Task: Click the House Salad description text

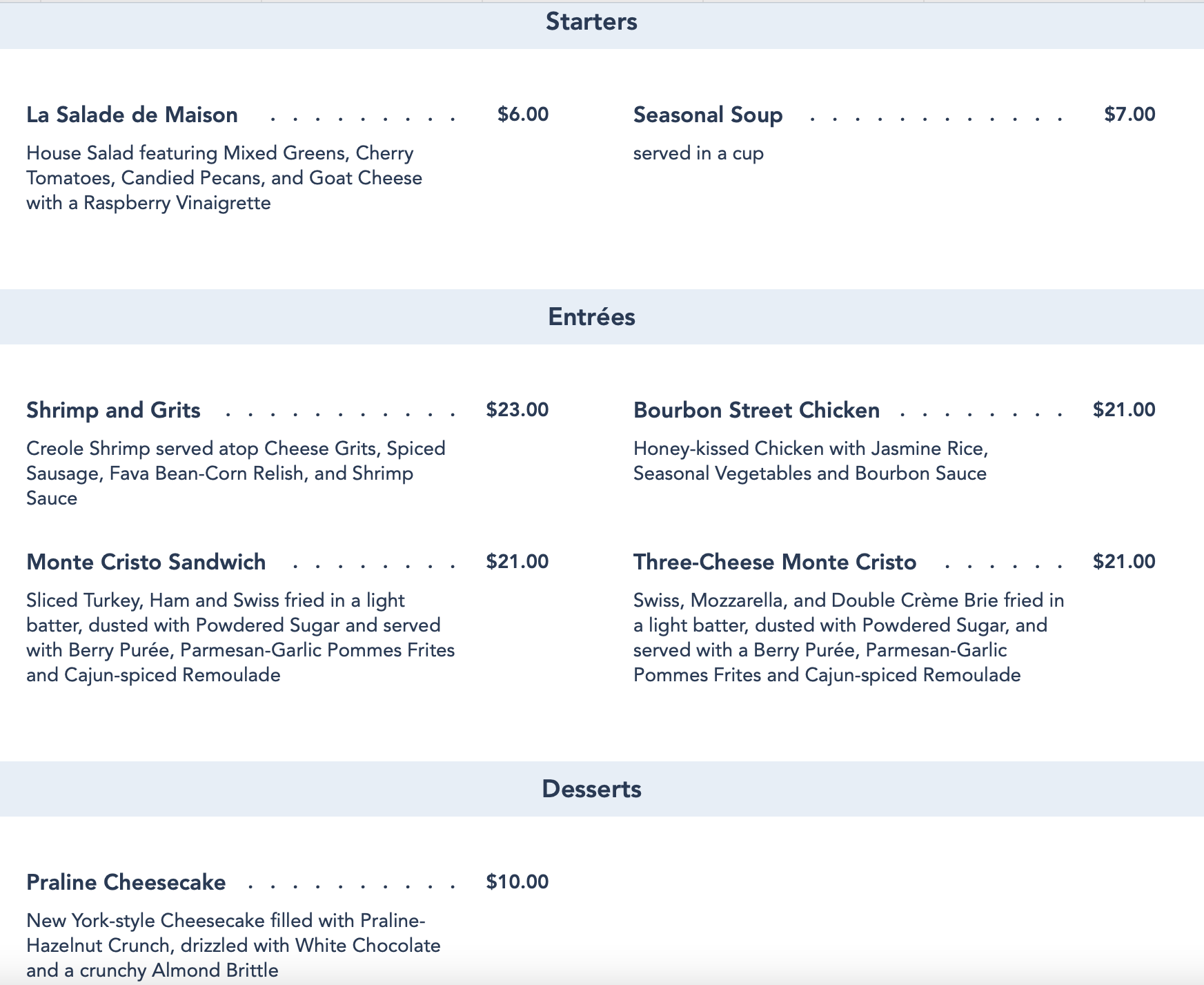Action: coord(224,178)
